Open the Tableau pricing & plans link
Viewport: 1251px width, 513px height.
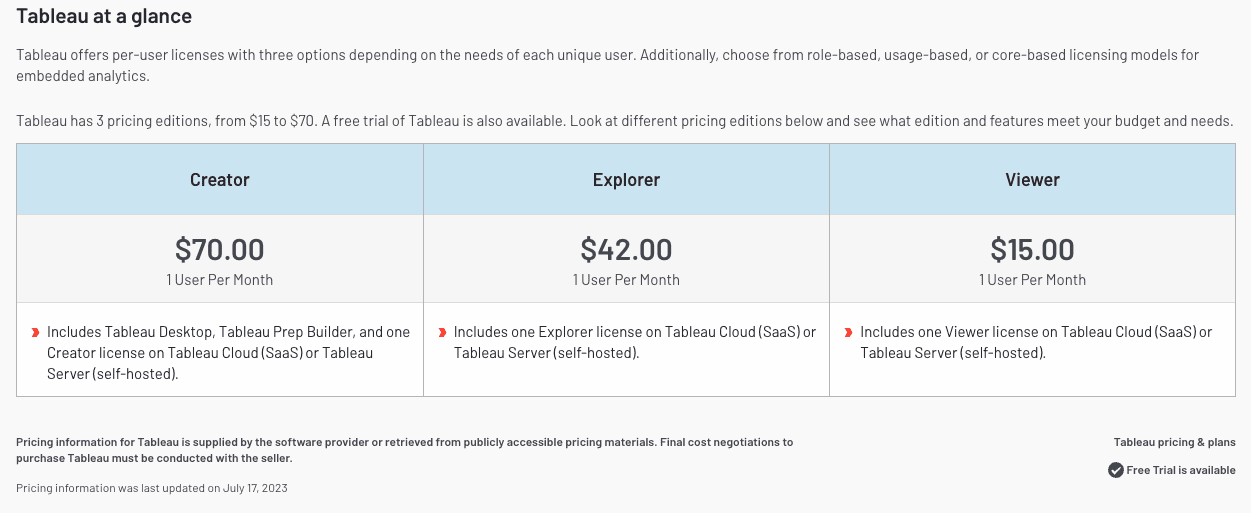coord(1174,442)
